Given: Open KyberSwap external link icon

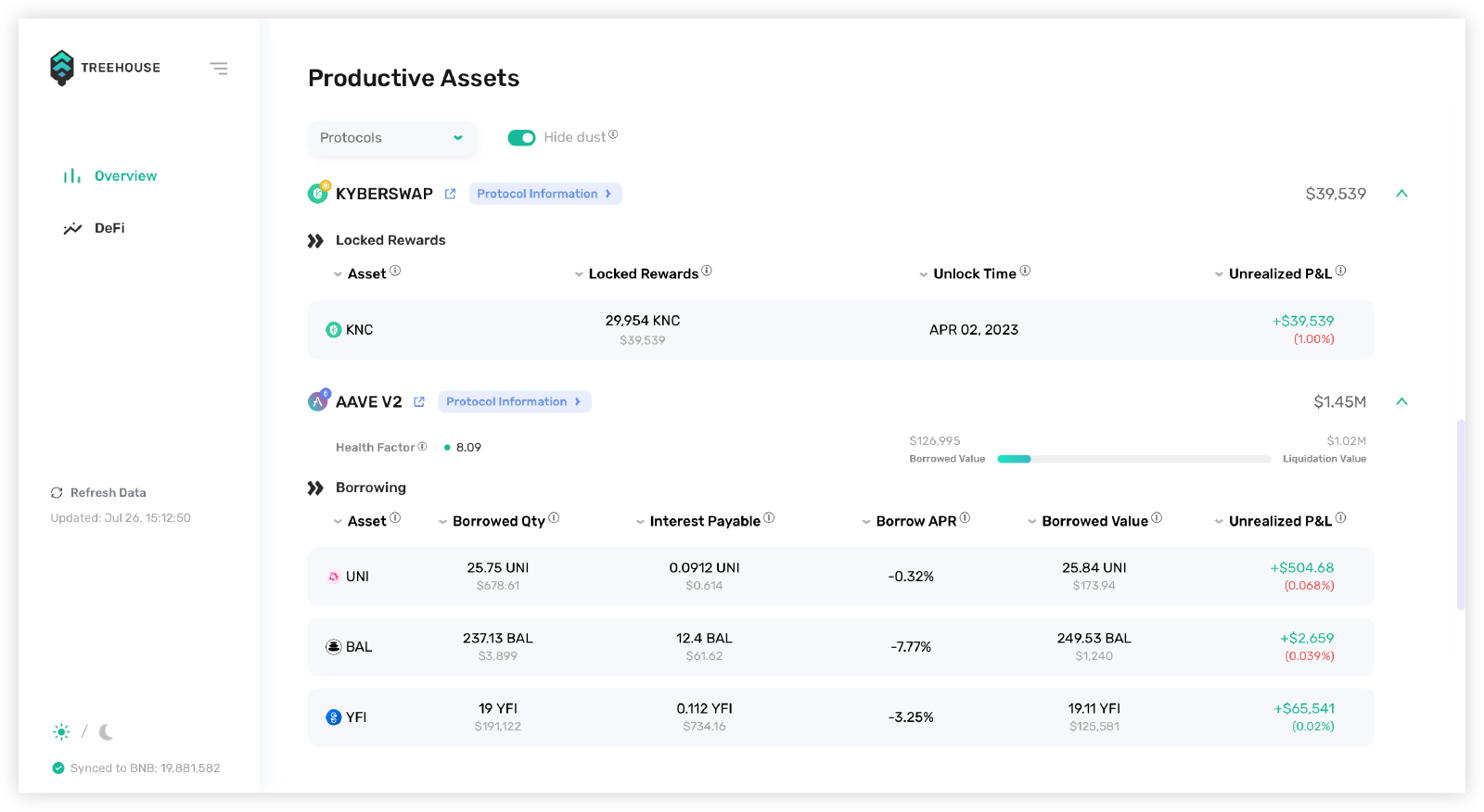Looking at the screenshot, I should coord(450,194).
